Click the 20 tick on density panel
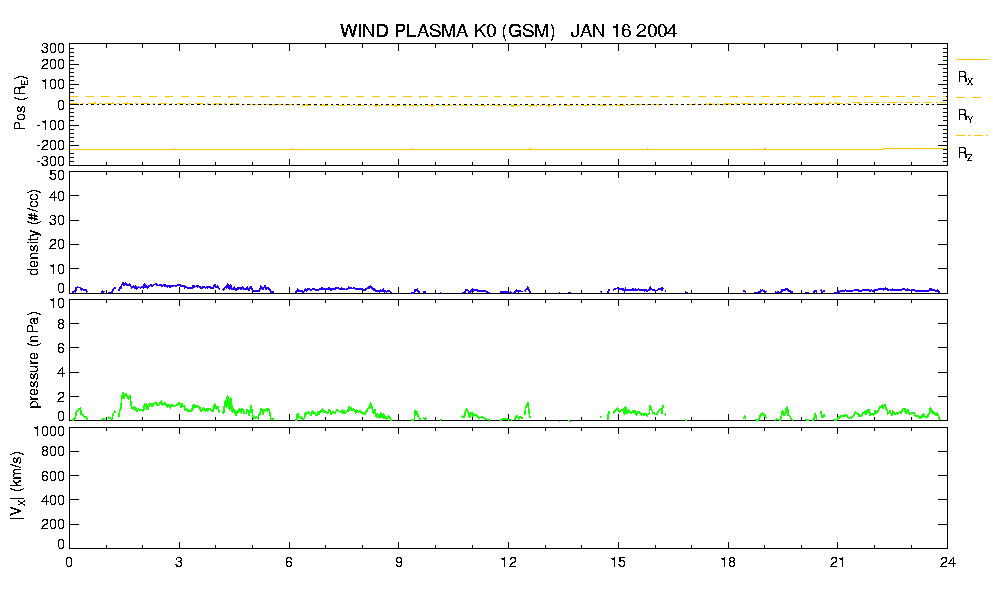The width and height of the screenshot is (993, 600). 57,245
